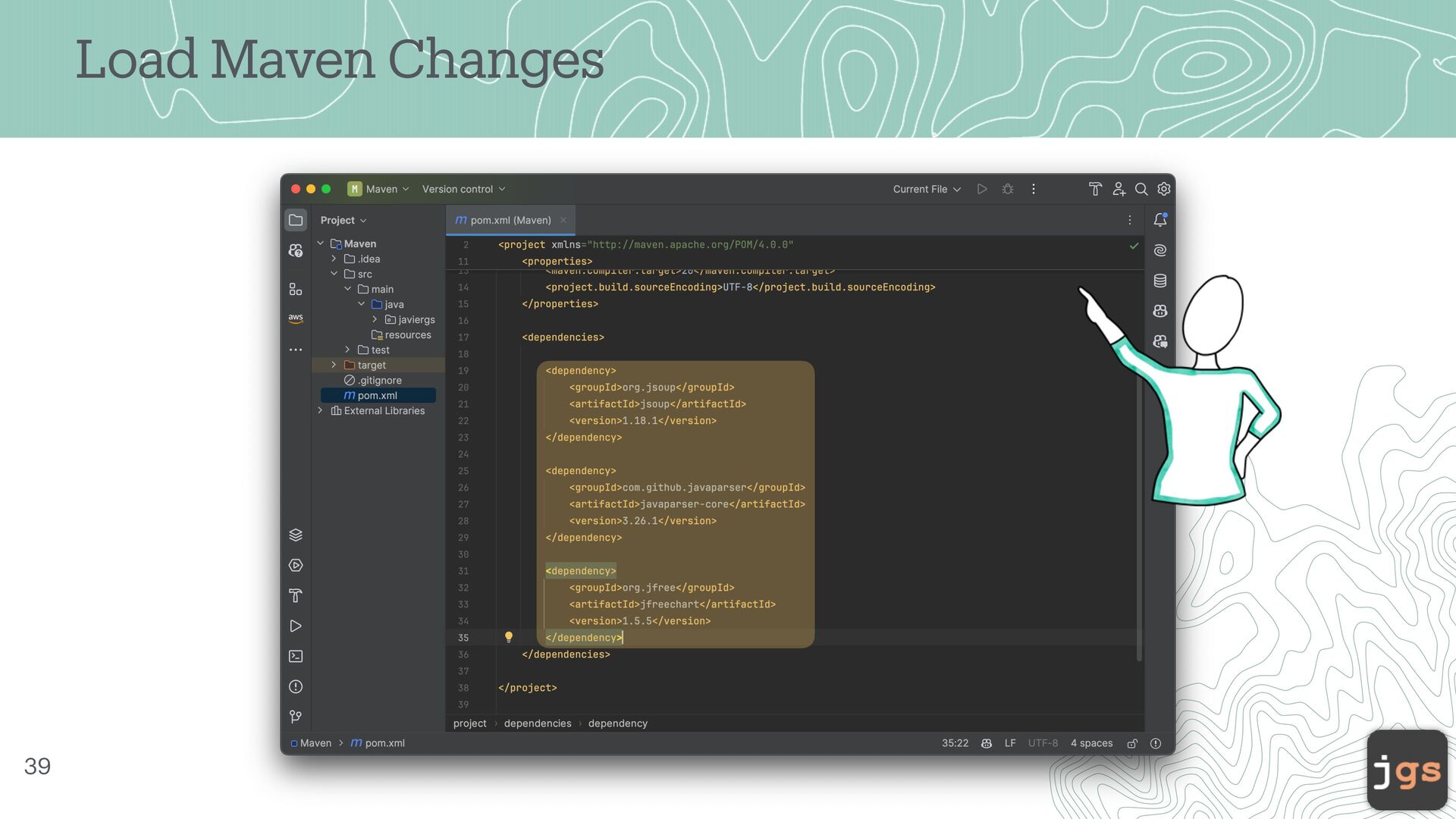Open IDE settings gear icon
Screen dimensions: 1456x819
tap(1164, 189)
